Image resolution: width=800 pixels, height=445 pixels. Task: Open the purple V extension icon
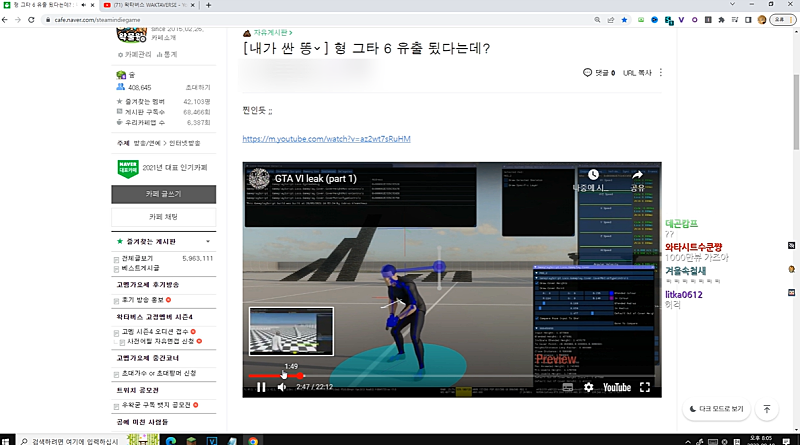[681, 20]
